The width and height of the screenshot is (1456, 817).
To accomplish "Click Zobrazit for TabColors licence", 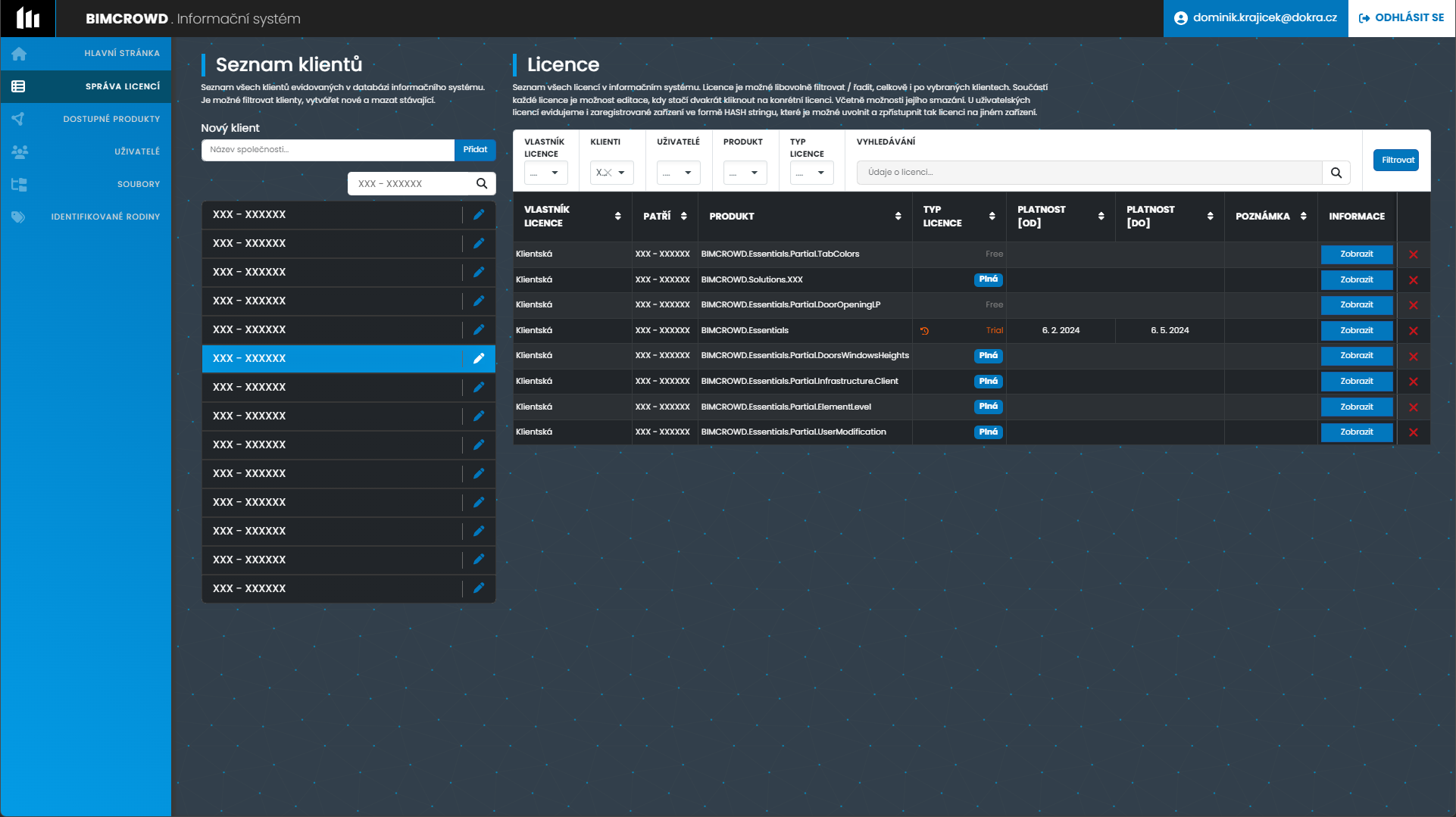I will (x=1357, y=254).
